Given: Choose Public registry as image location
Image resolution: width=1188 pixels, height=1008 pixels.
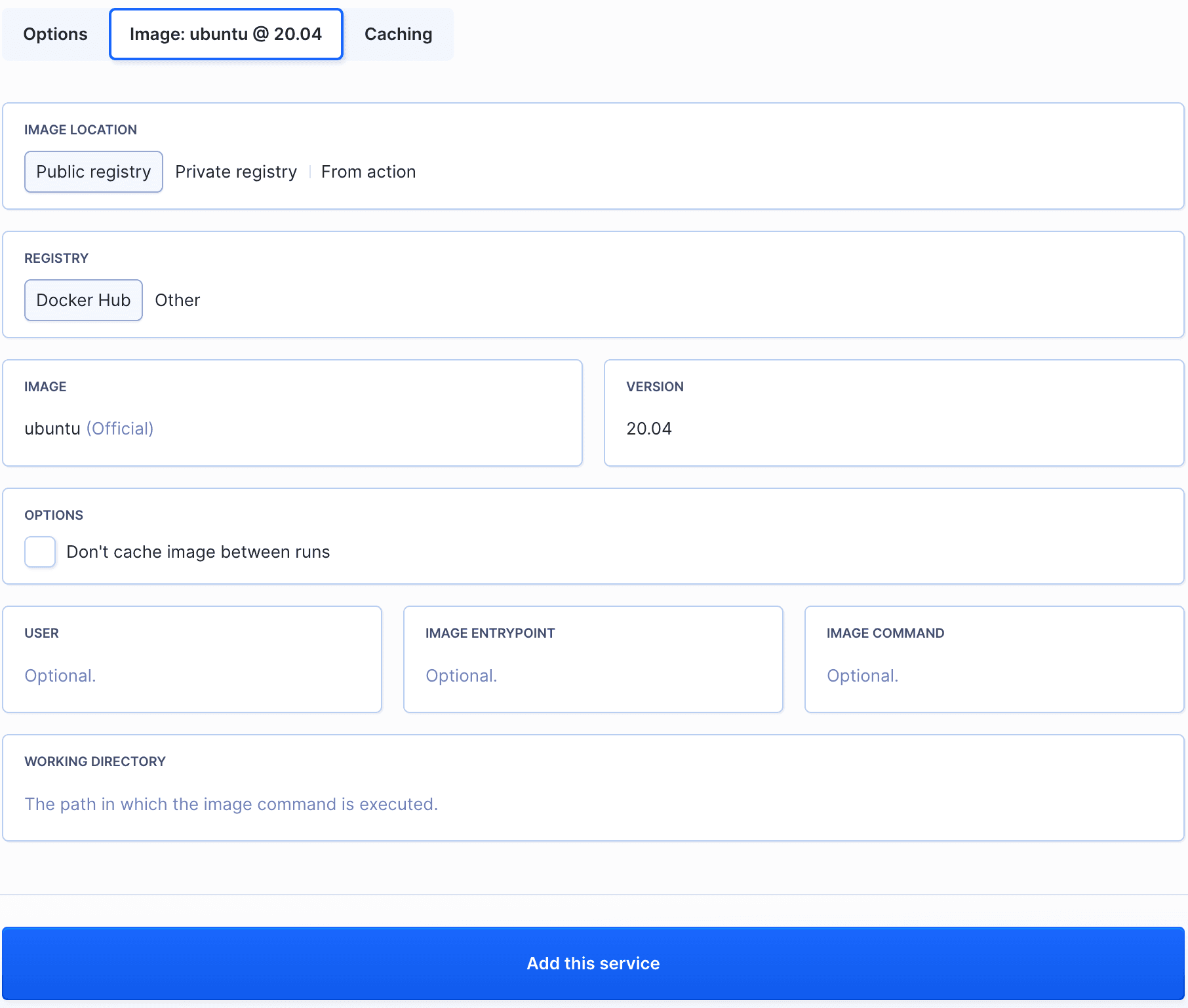Looking at the screenshot, I should tap(93, 172).
